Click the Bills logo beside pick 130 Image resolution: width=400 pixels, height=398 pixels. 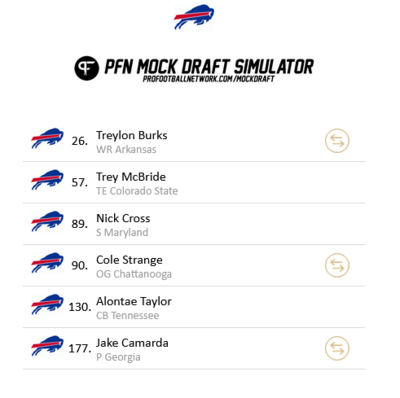(47, 304)
